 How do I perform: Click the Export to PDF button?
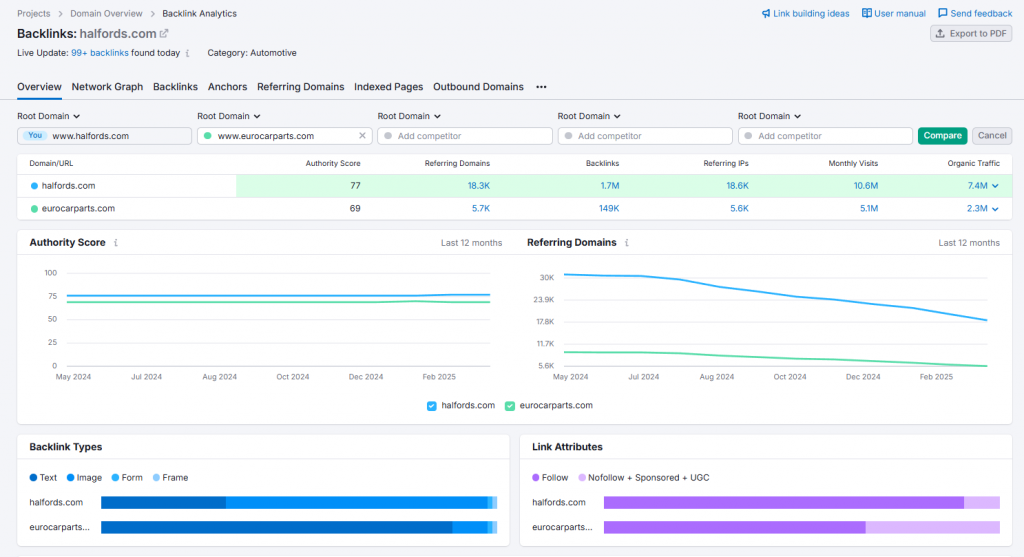click(971, 34)
